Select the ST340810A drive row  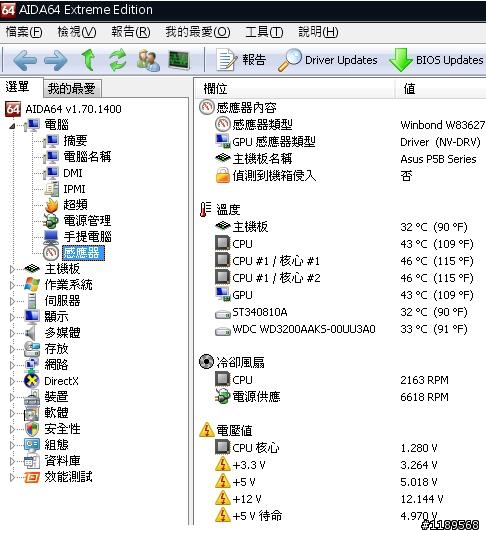341,312
